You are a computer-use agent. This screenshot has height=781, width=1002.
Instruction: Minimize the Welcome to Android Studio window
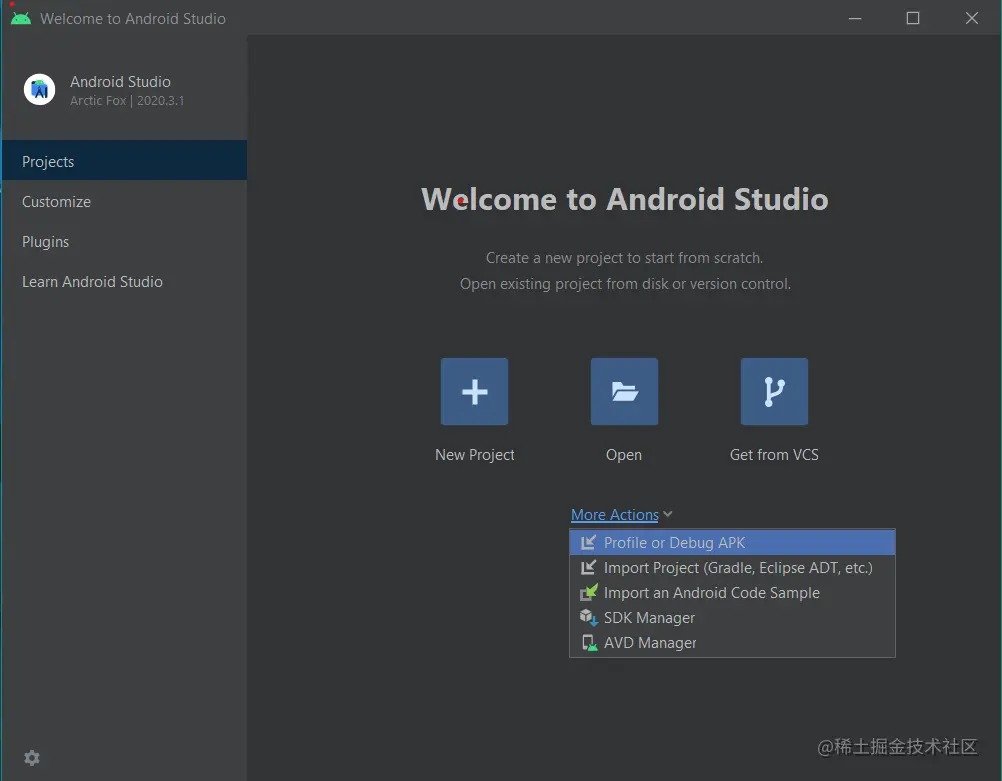click(x=855, y=19)
